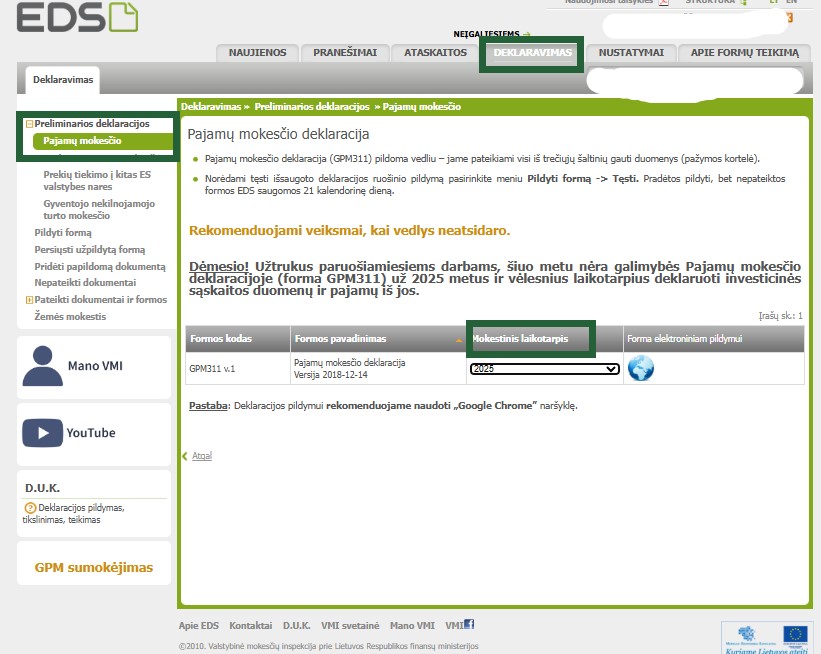Click the Mano VMI person icon
Screen dimensions: 821x654
(42, 366)
